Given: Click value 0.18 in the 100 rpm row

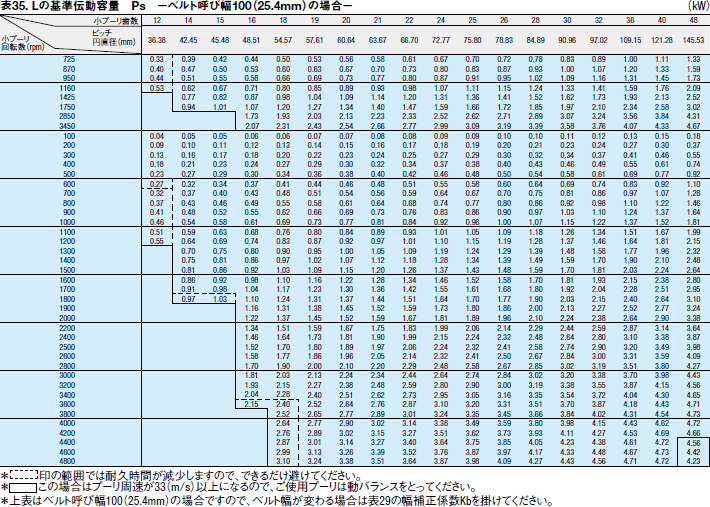Looking at the screenshot, I should point(693,136).
